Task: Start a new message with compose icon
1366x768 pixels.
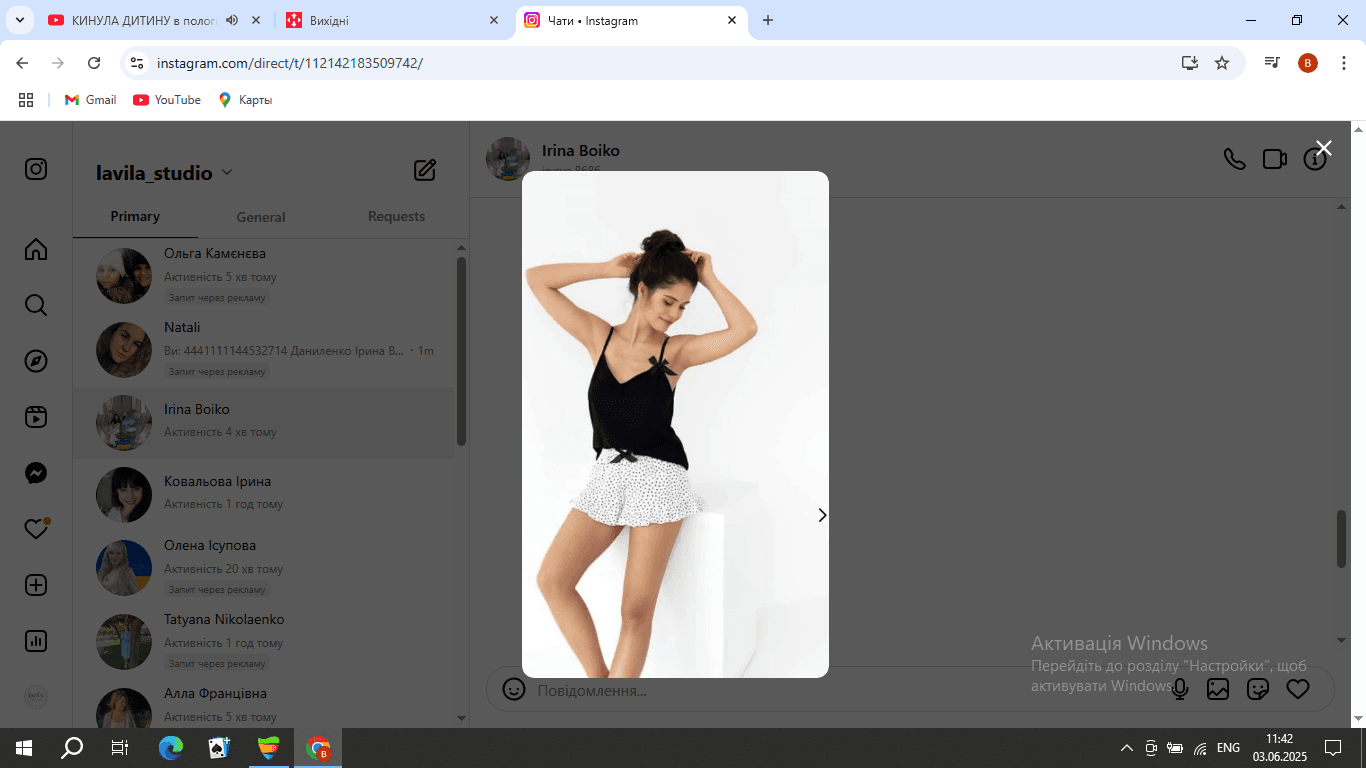Action: coord(425,170)
